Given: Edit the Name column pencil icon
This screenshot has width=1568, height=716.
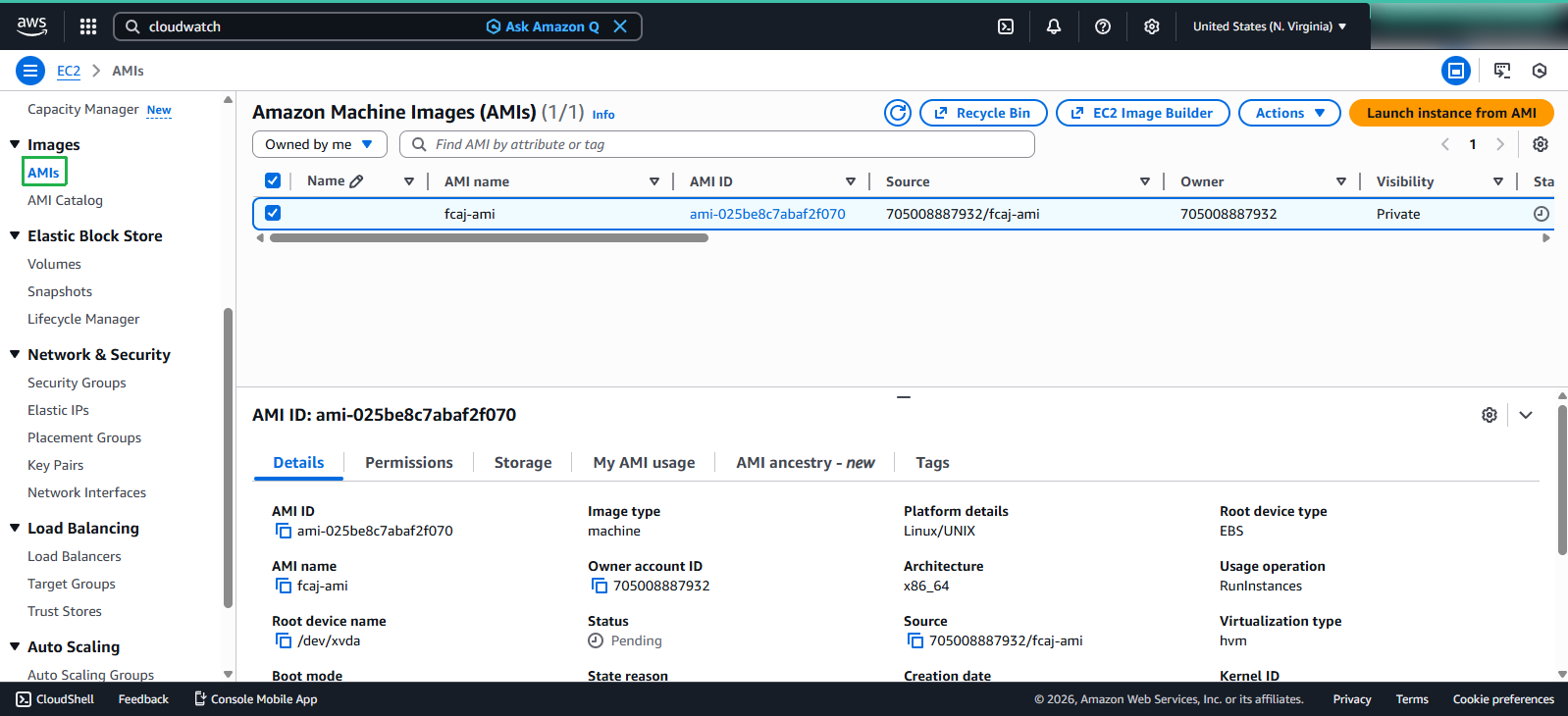Looking at the screenshot, I should point(356,181).
